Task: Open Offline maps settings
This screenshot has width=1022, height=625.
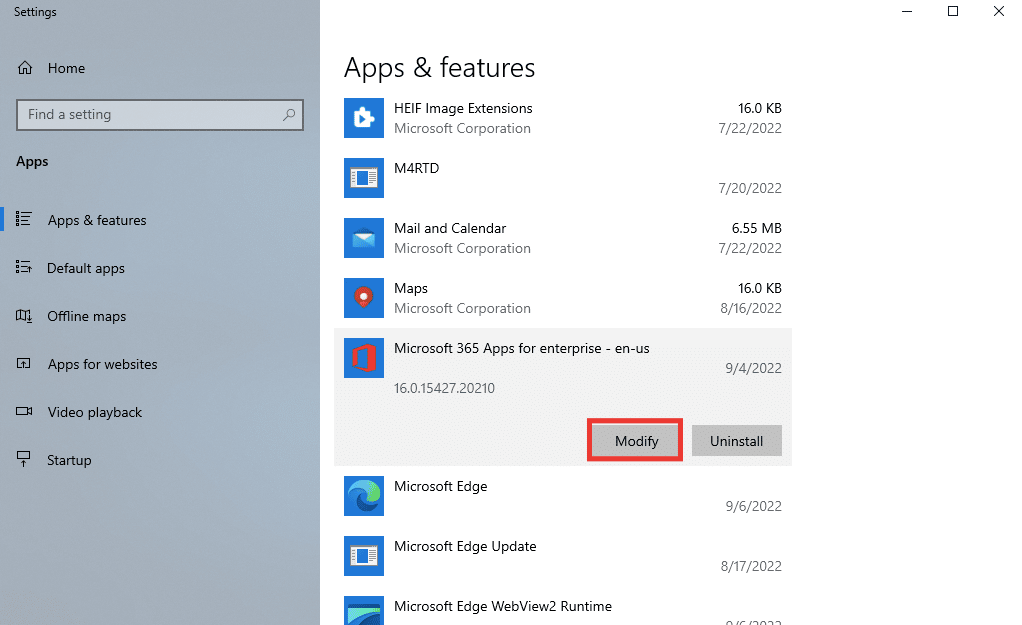Action: 87,316
